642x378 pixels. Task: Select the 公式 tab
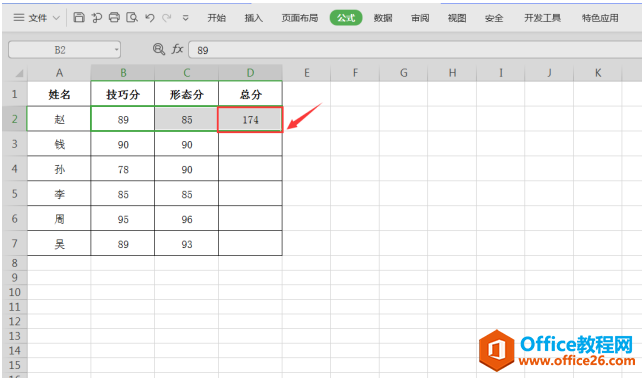tap(346, 18)
